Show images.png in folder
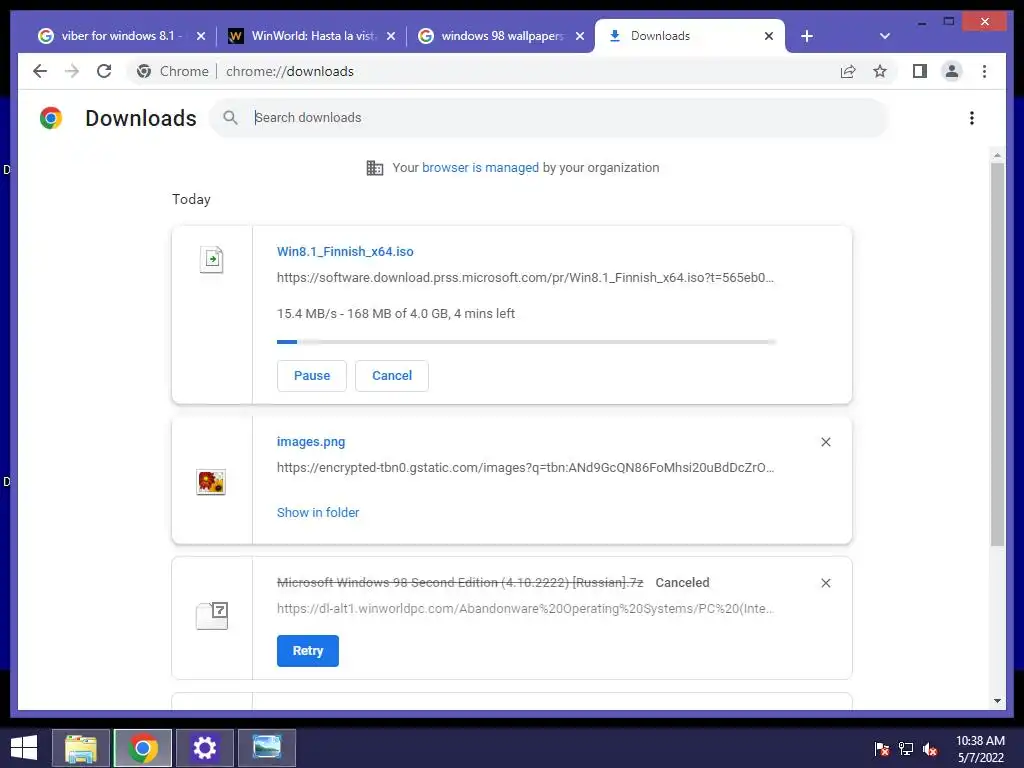This screenshot has width=1024, height=768. coord(318,513)
